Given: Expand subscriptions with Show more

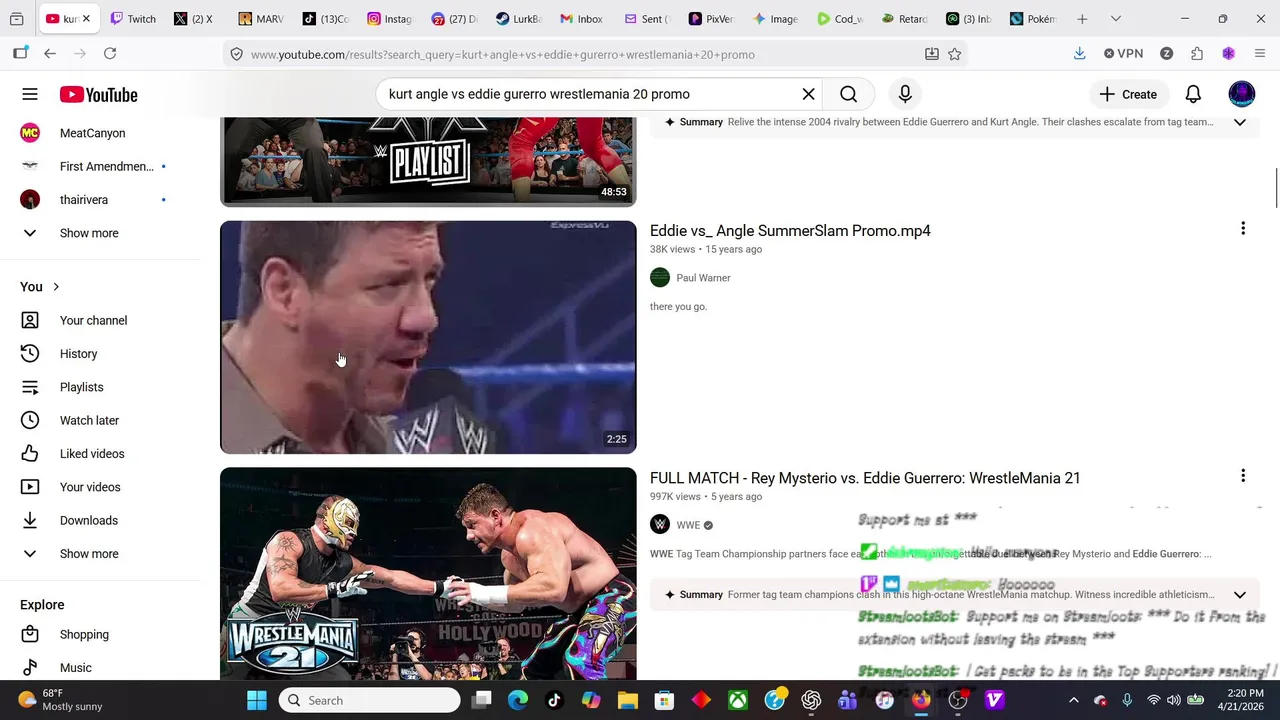Looking at the screenshot, I should (x=88, y=233).
